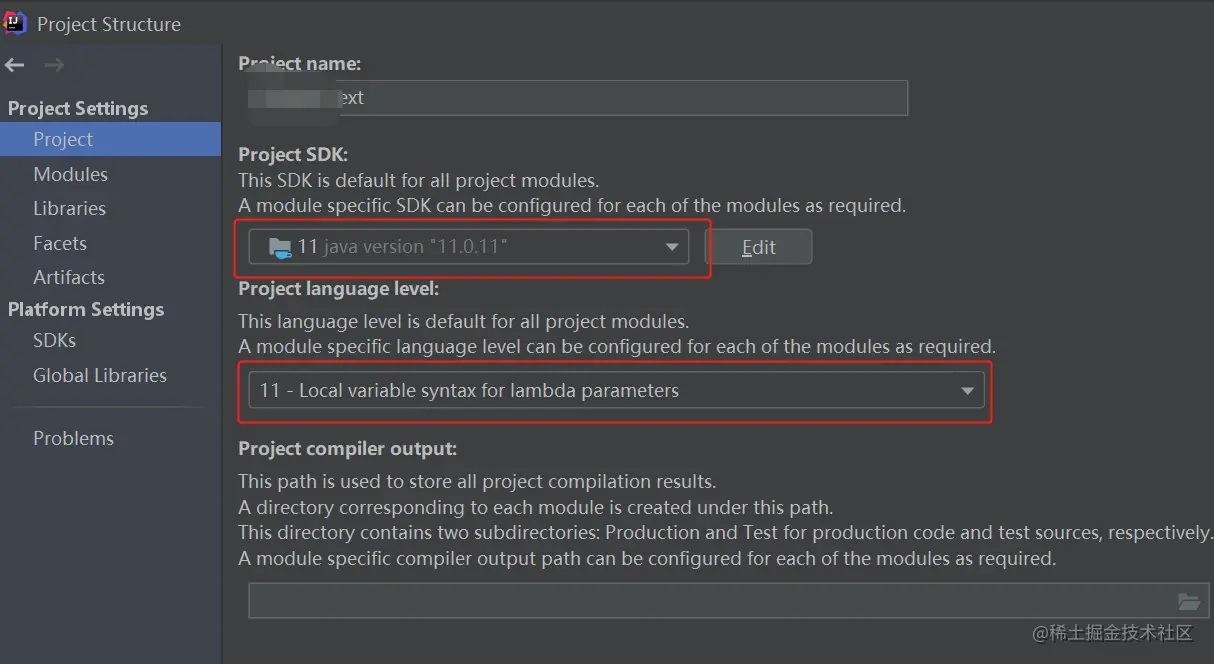
Task: Open the Facets section
Action: (60, 243)
